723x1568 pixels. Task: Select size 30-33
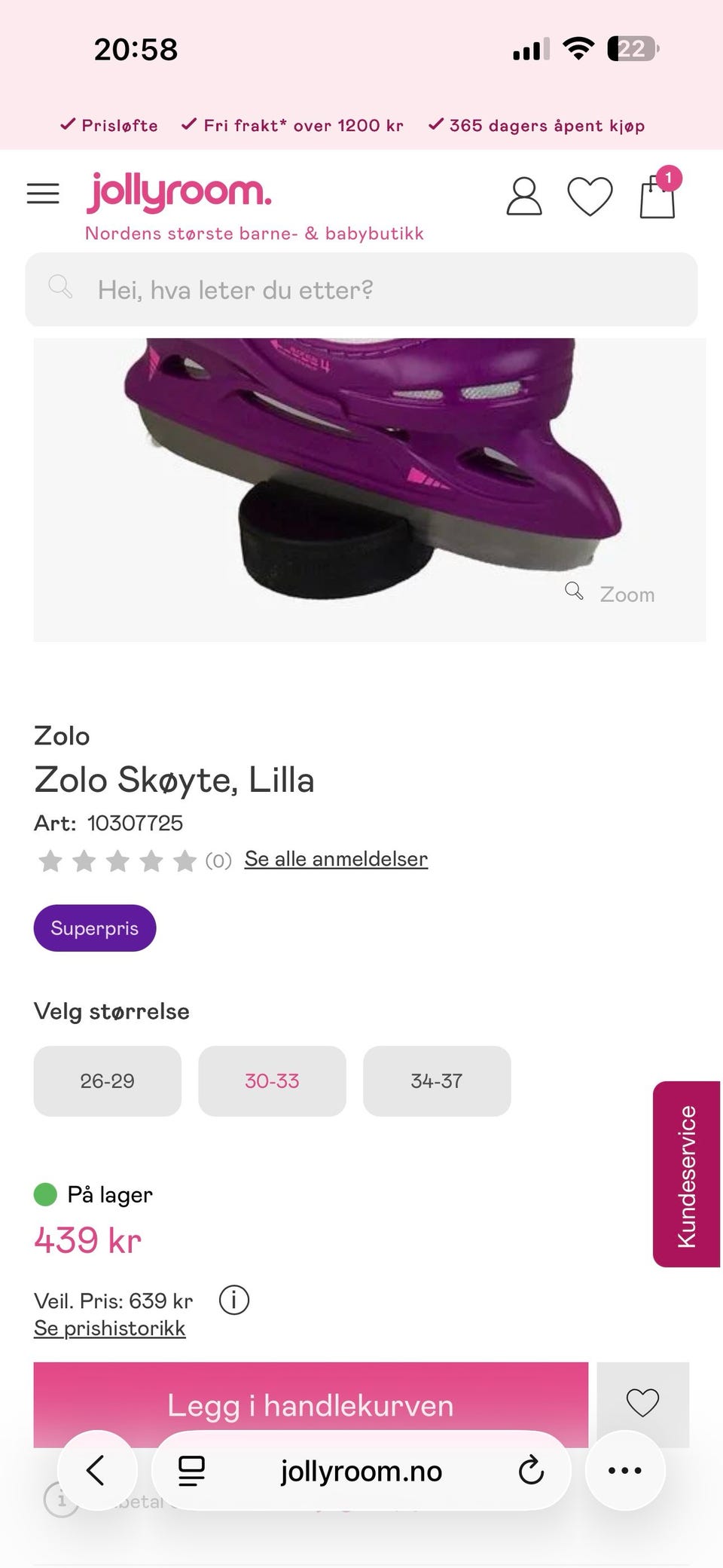pyautogui.click(x=272, y=1080)
